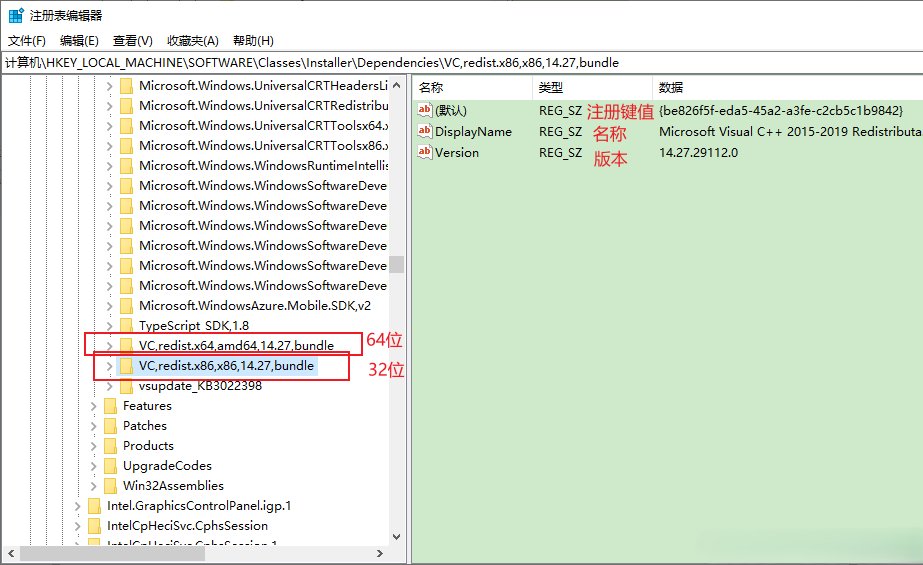Click folder icon of Microsoft.Windows.UniversalCRTHeadersLi
Image resolution: width=923 pixels, height=565 pixels.
click(126, 87)
